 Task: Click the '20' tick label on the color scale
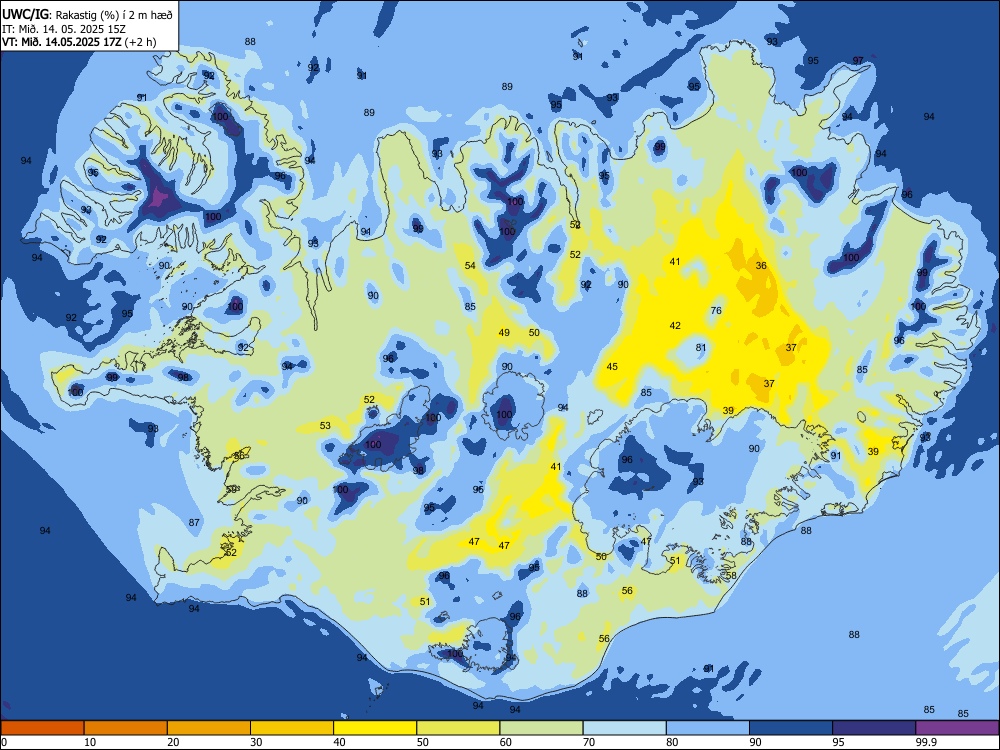click(173, 742)
